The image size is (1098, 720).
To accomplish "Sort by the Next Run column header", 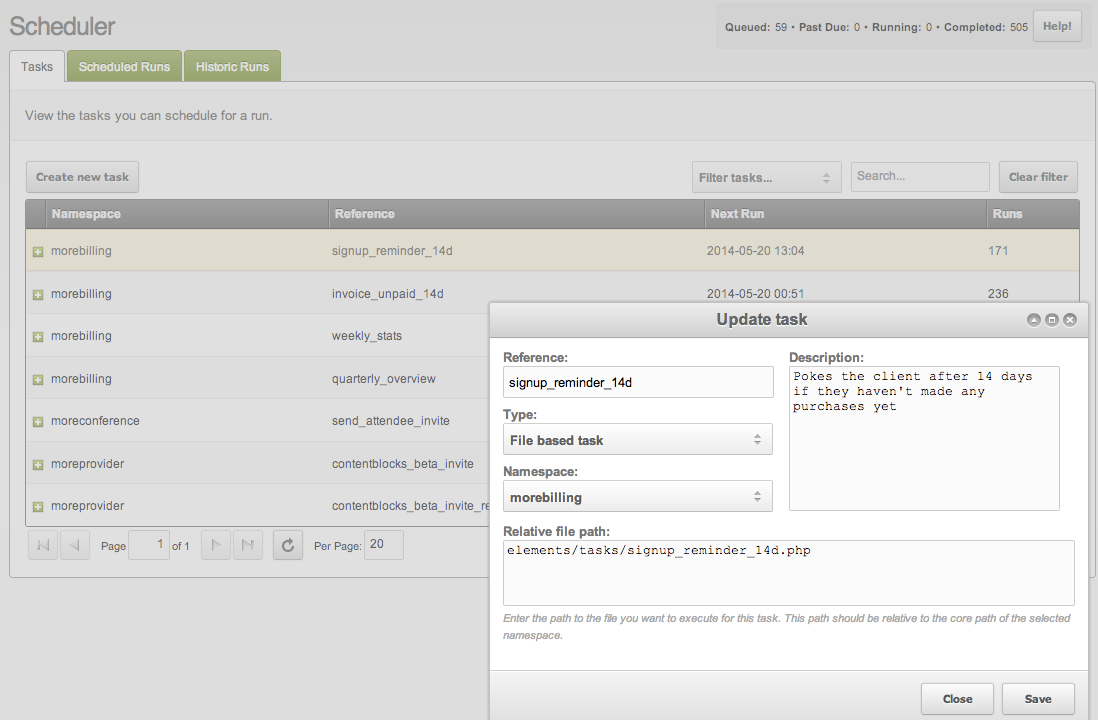I will click(x=846, y=214).
